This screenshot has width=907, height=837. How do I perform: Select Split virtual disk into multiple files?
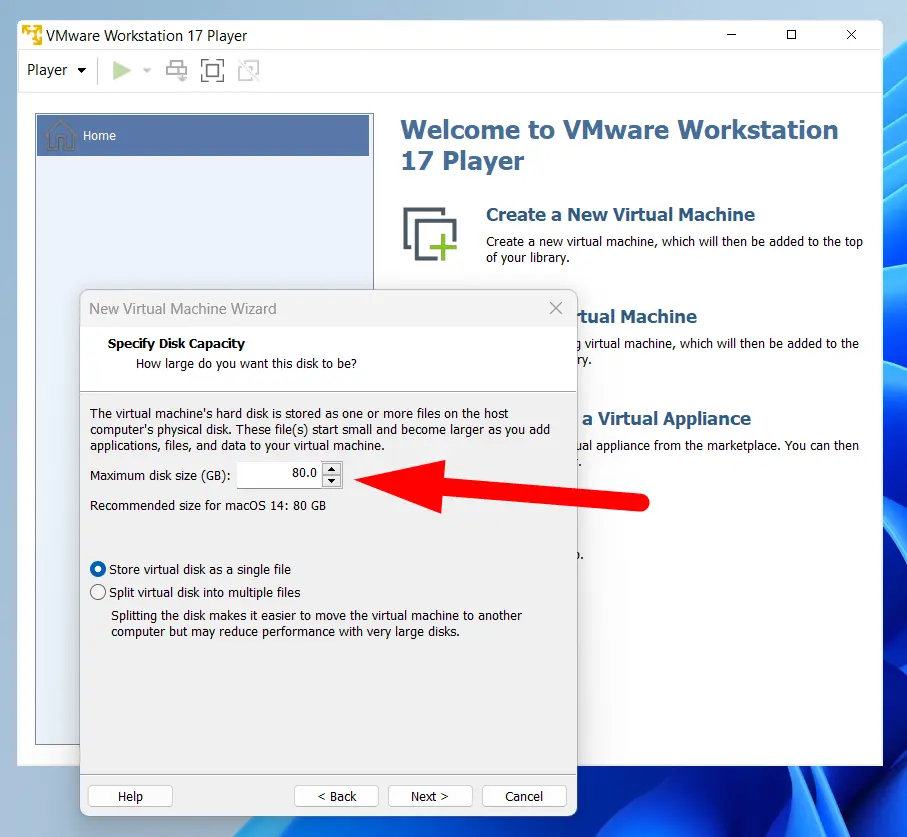[195, 592]
